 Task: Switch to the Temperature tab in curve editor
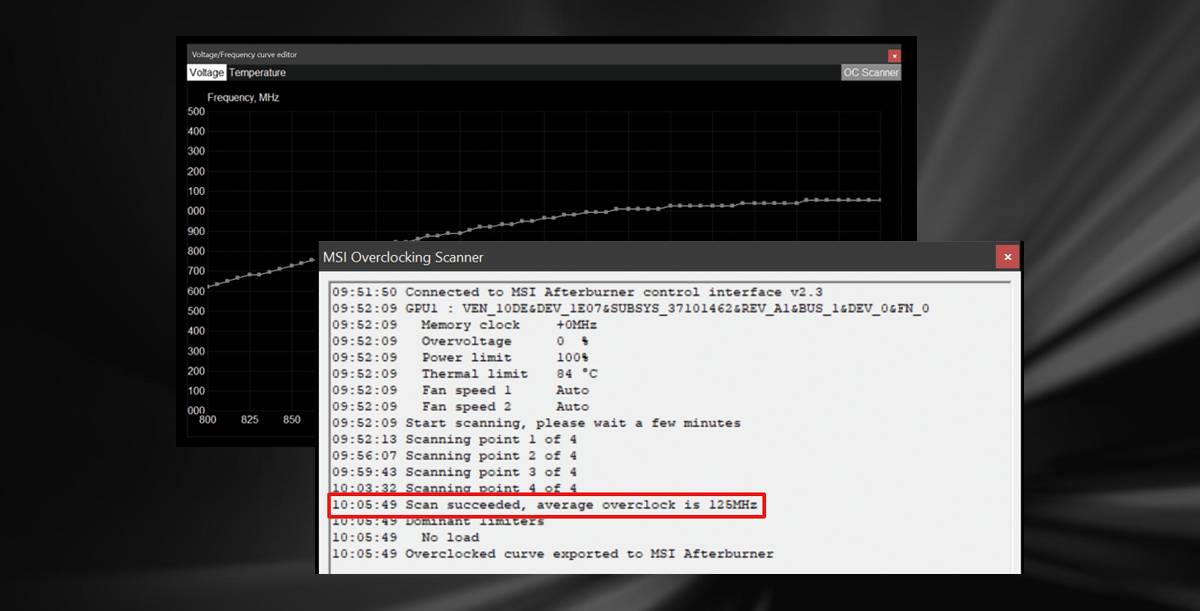pos(257,73)
